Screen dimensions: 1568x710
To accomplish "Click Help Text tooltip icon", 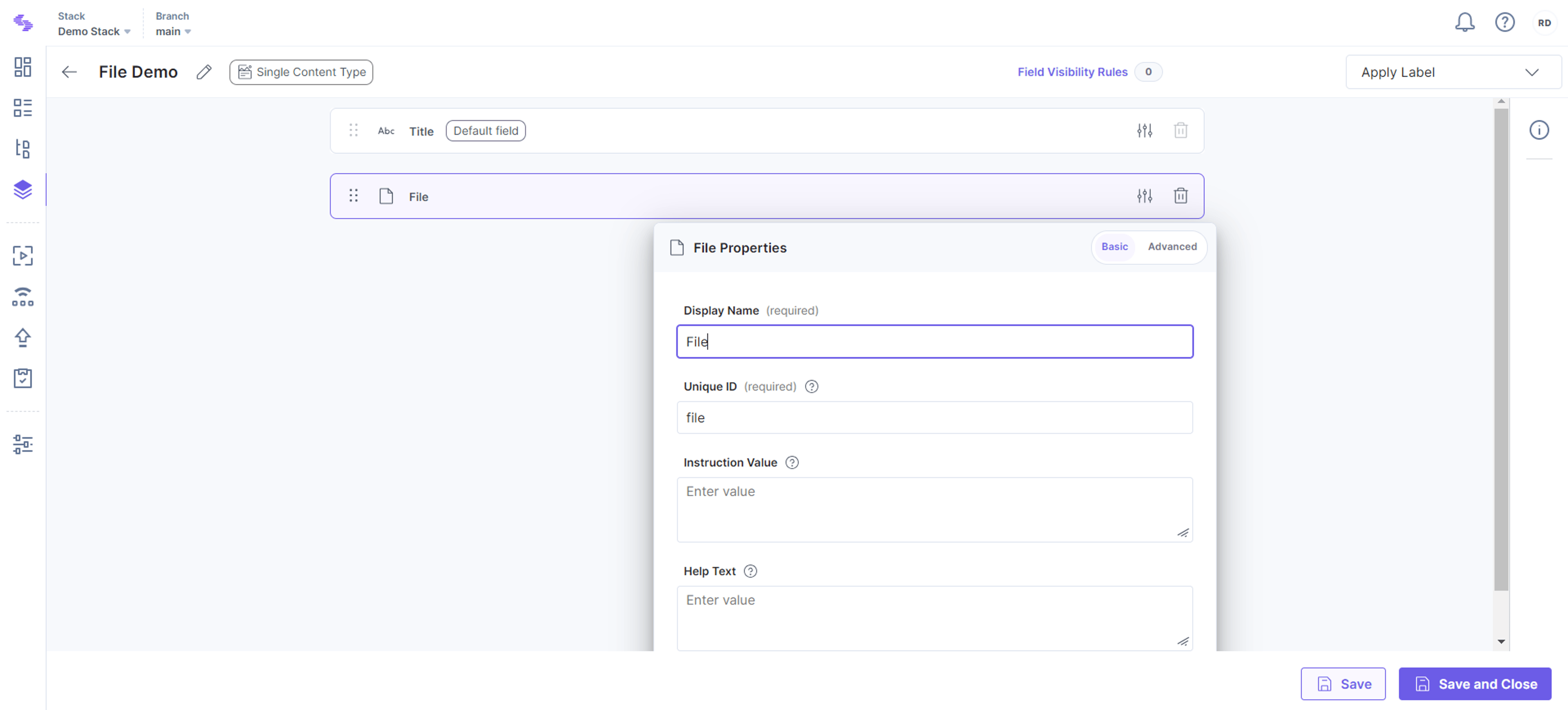I will [x=751, y=571].
